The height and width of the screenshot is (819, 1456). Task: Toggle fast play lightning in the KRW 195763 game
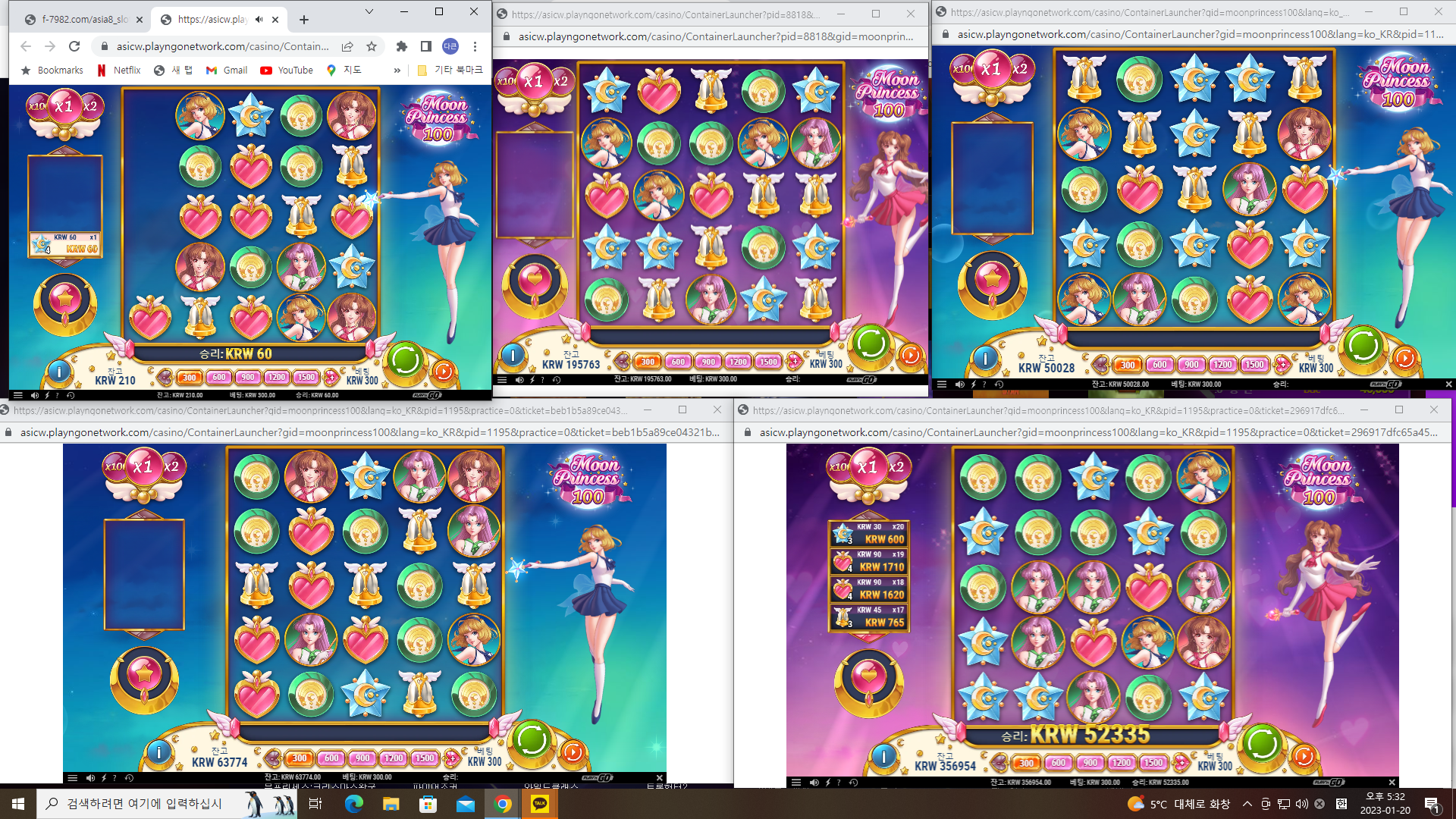click(x=532, y=380)
